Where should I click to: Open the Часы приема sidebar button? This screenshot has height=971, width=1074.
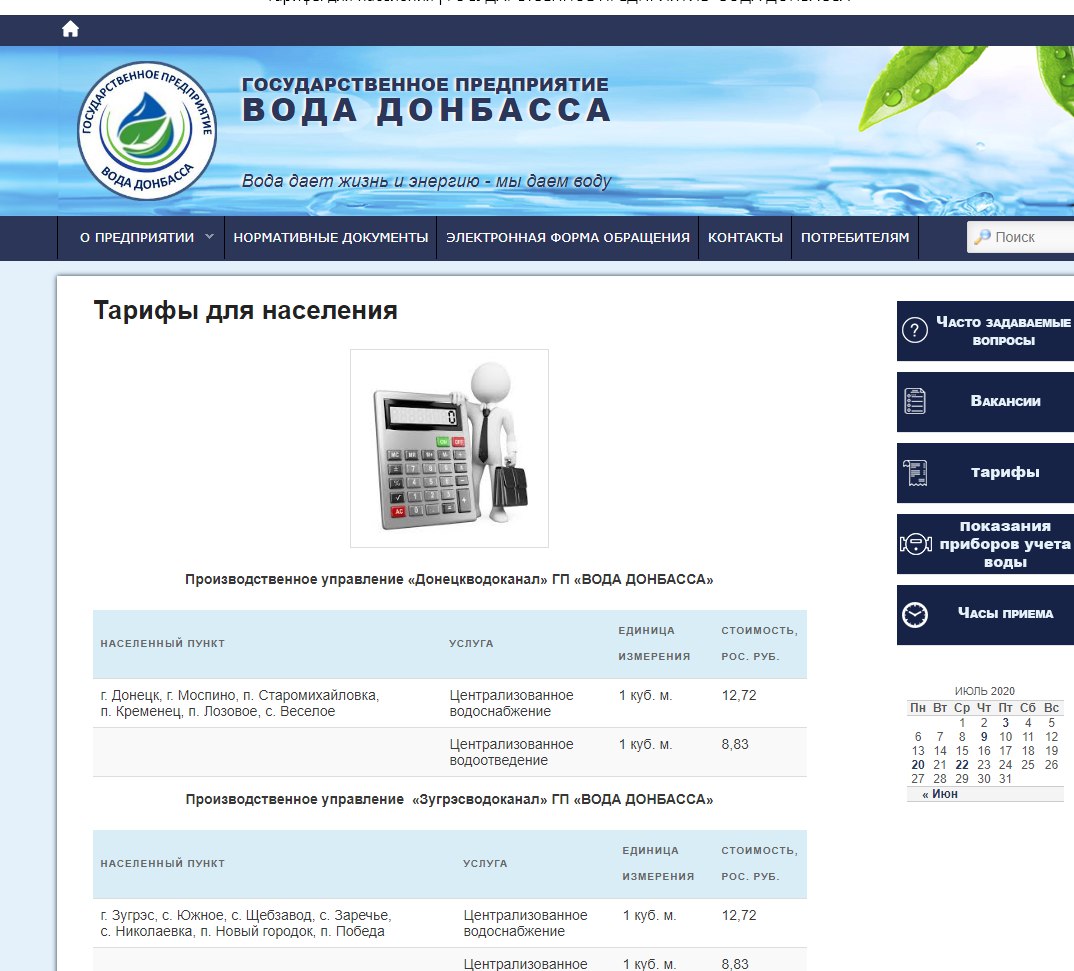coord(985,615)
